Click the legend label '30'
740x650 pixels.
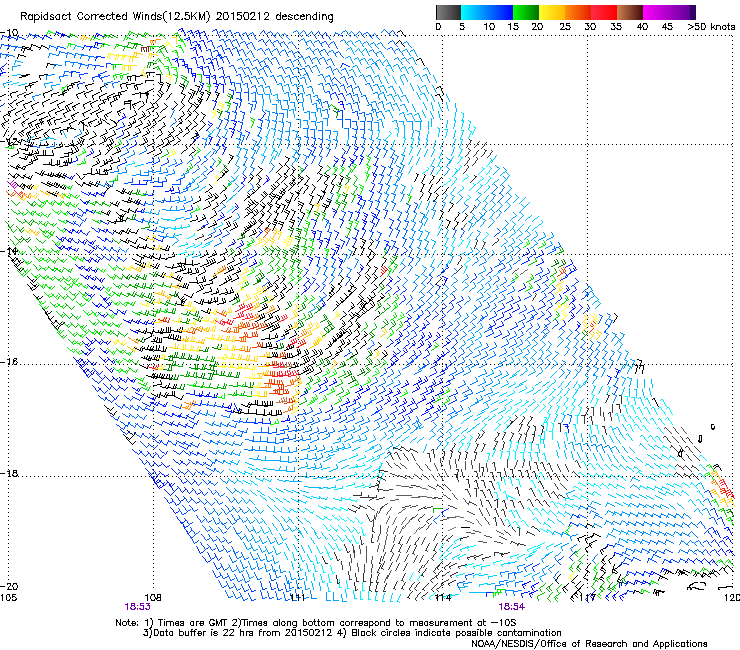click(590, 27)
